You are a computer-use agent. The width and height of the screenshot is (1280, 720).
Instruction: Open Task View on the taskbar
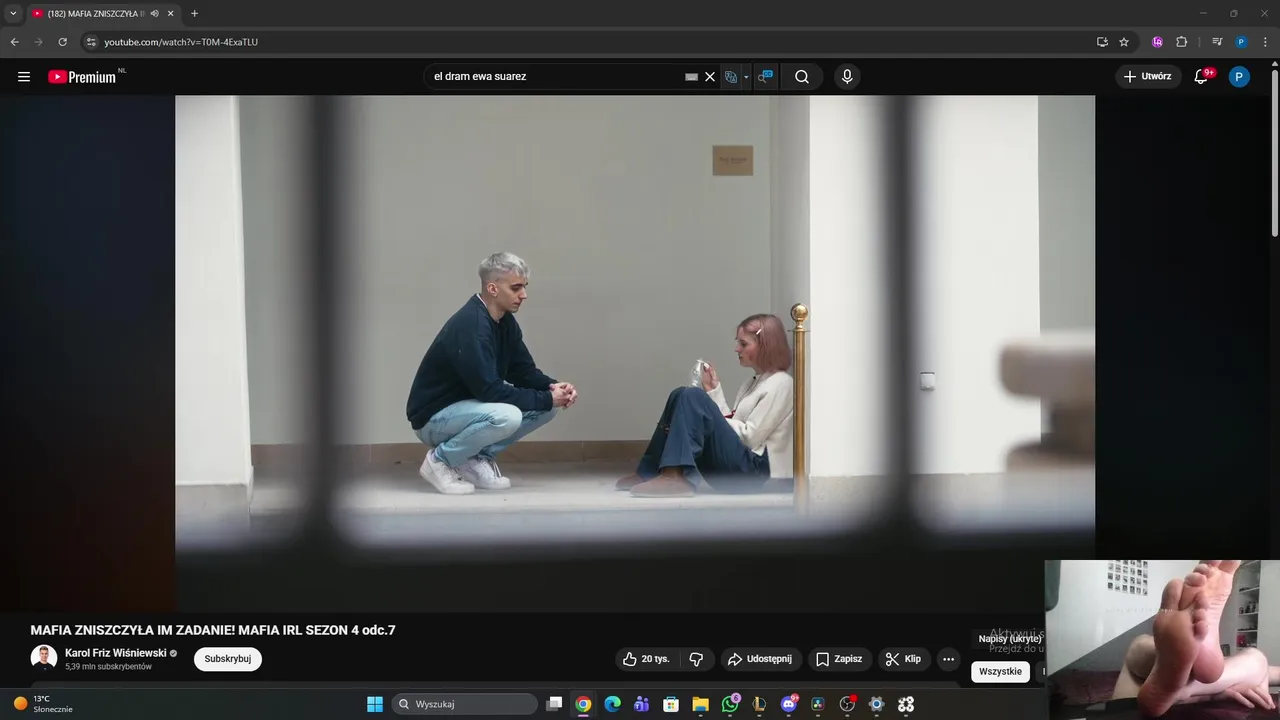point(554,704)
